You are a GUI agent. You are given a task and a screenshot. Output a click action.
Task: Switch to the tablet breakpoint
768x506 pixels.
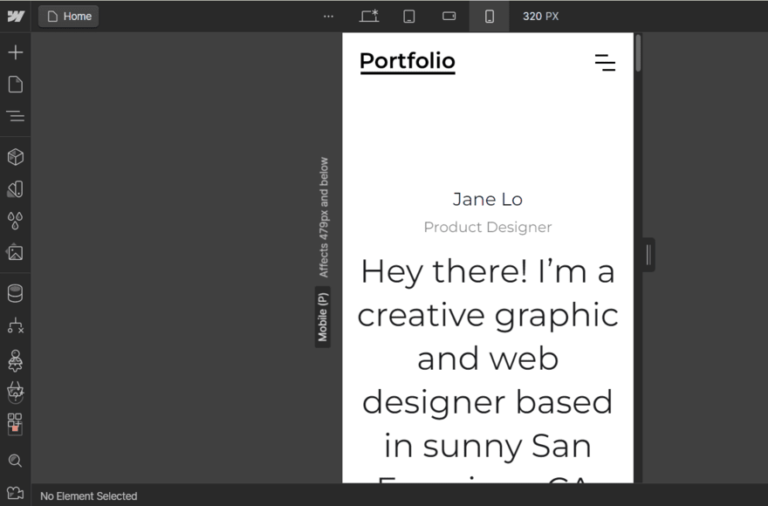409,16
